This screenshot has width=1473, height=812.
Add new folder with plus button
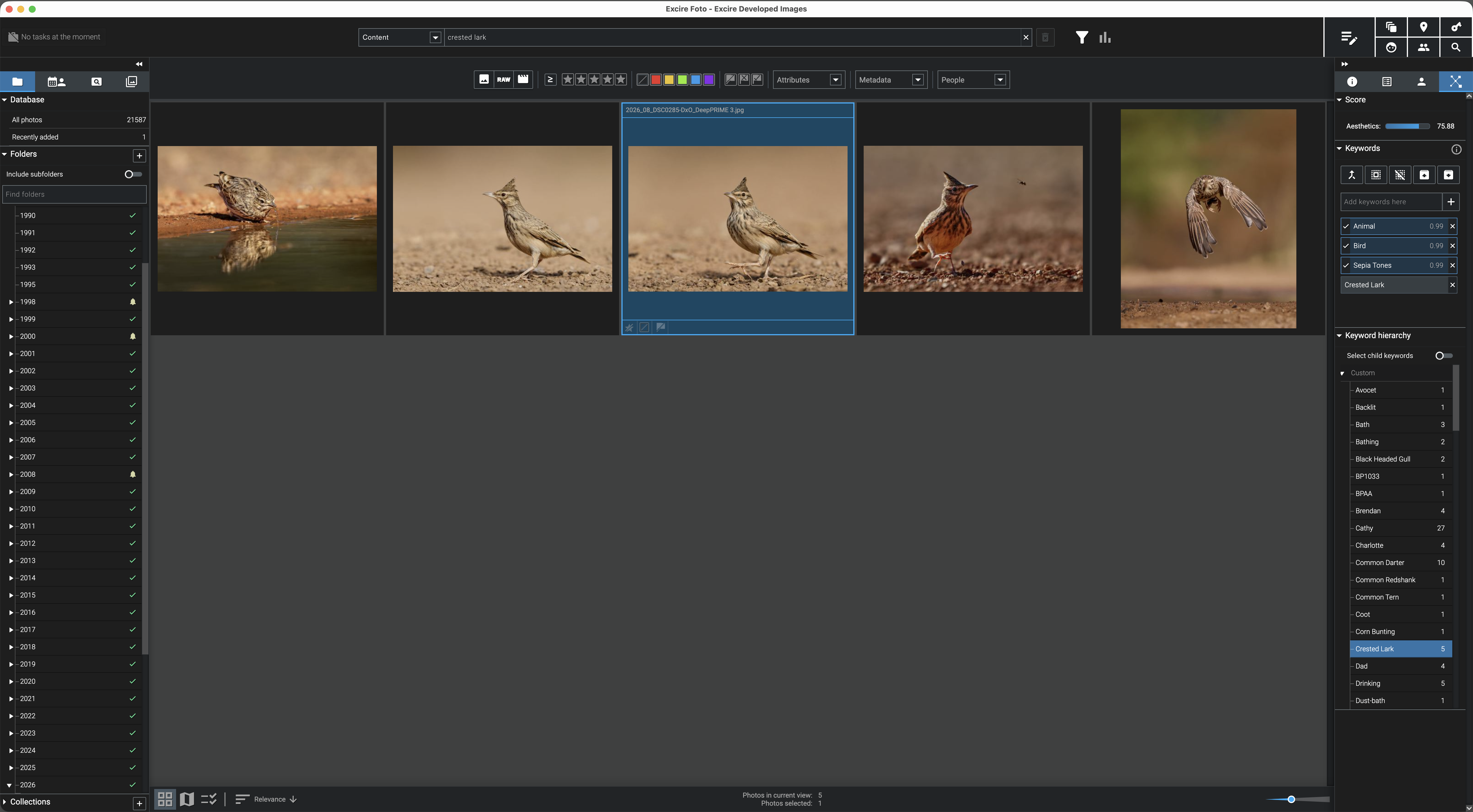tap(139, 156)
